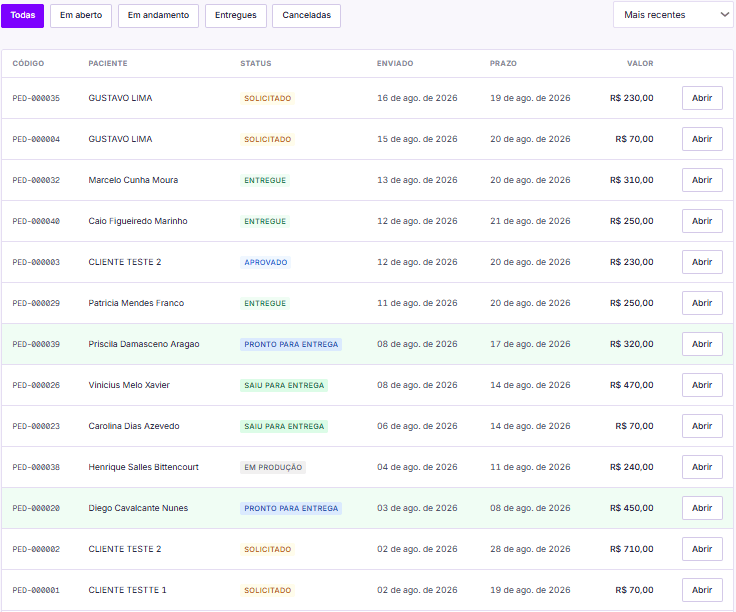Click patient name Priscila Damasceno Aragao
The height and width of the screenshot is (612, 736).
pos(144,344)
